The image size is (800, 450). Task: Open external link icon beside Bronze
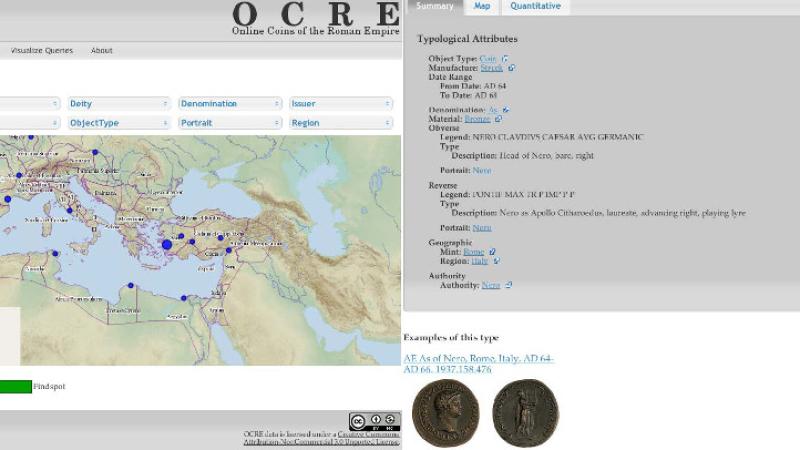coord(498,119)
